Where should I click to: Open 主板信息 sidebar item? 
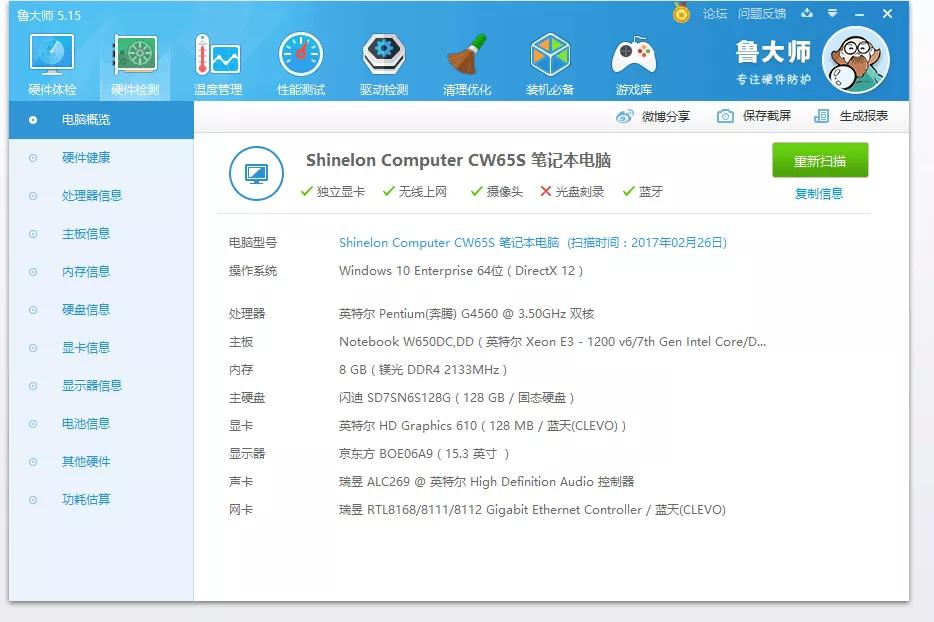[x=101, y=234]
